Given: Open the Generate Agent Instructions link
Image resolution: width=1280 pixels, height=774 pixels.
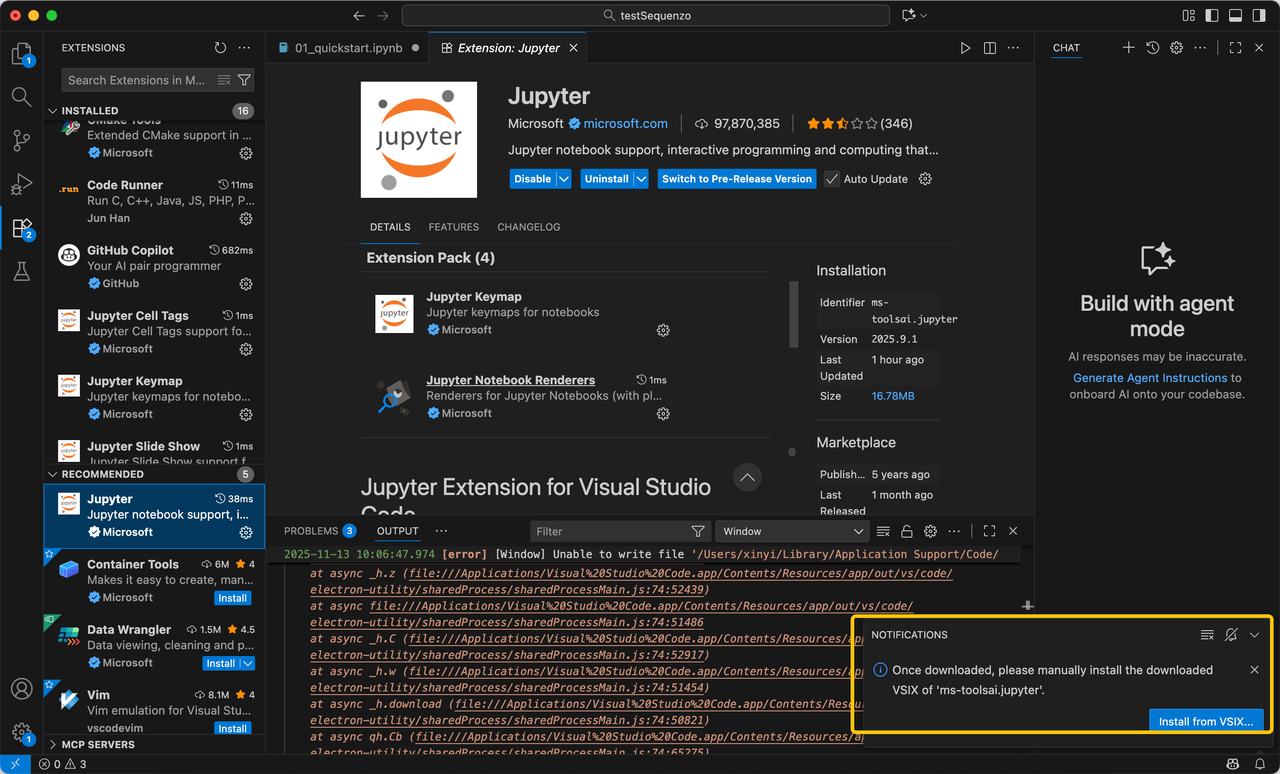Looking at the screenshot, I should click(1149, 378).
